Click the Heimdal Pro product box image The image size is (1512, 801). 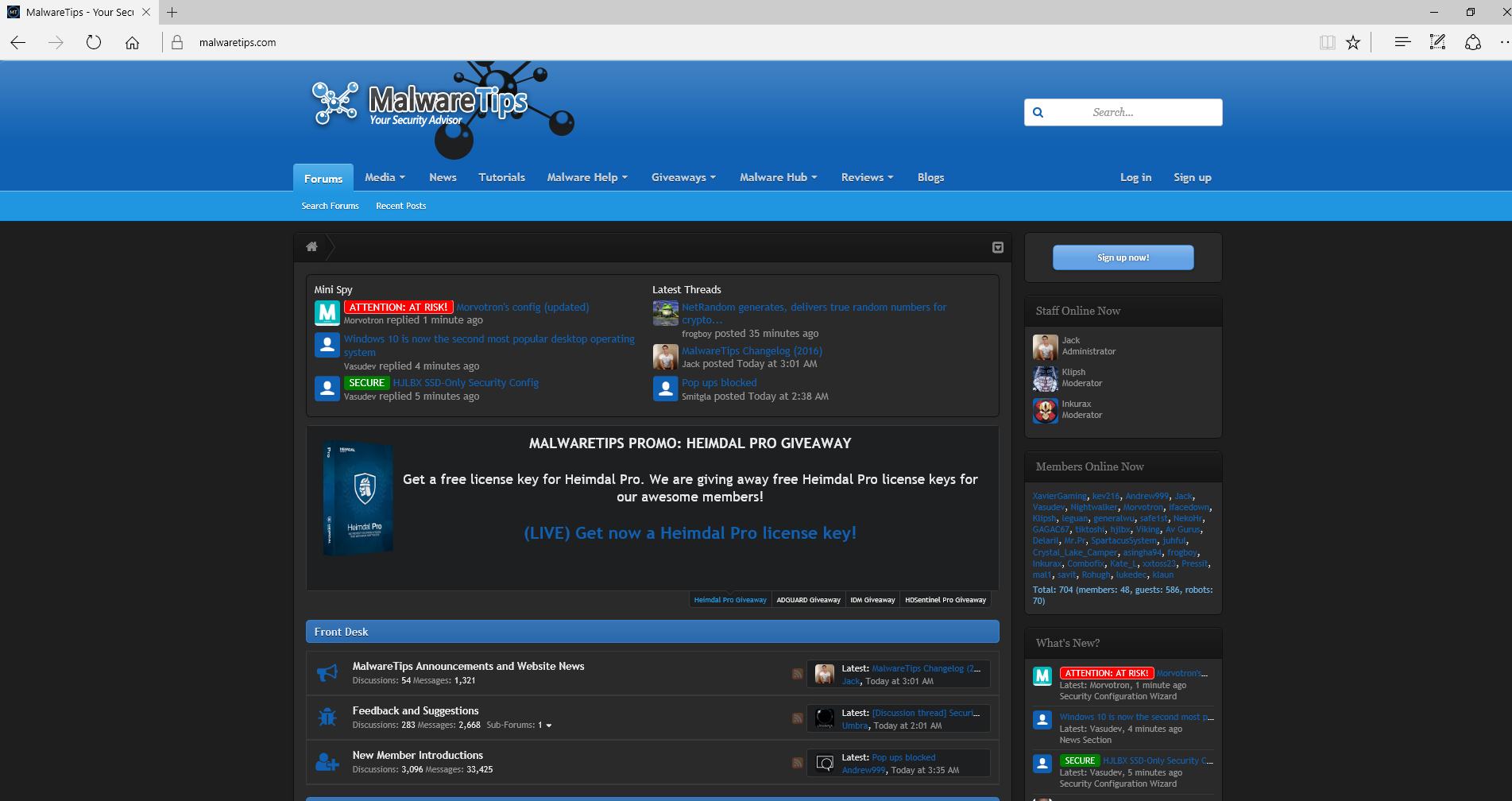click(358, 500)
